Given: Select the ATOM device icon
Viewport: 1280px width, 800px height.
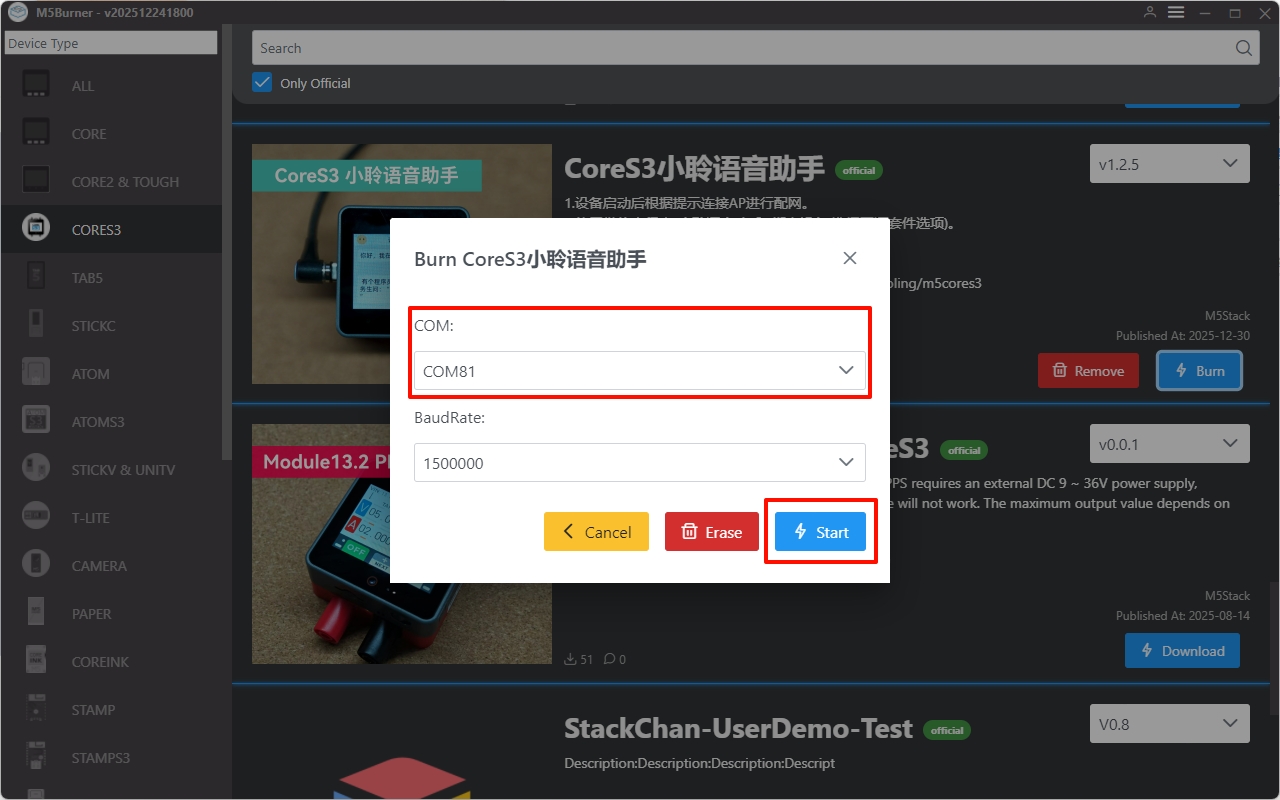Looking at the screenshot, I should [36, 373].
